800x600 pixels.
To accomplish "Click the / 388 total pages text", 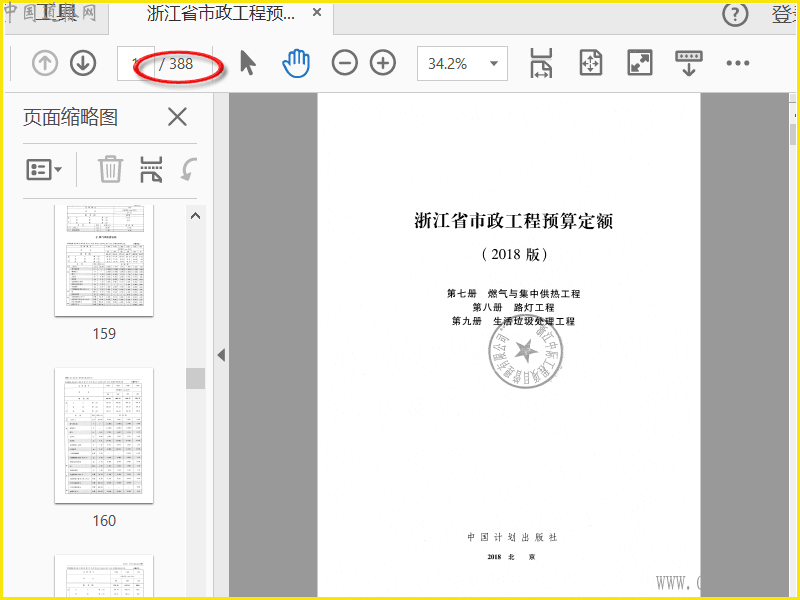I will [177, 64].
